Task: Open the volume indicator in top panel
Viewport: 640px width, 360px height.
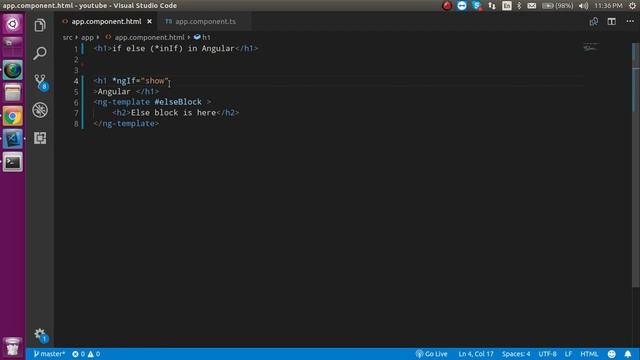Action: tap(583, 6)
